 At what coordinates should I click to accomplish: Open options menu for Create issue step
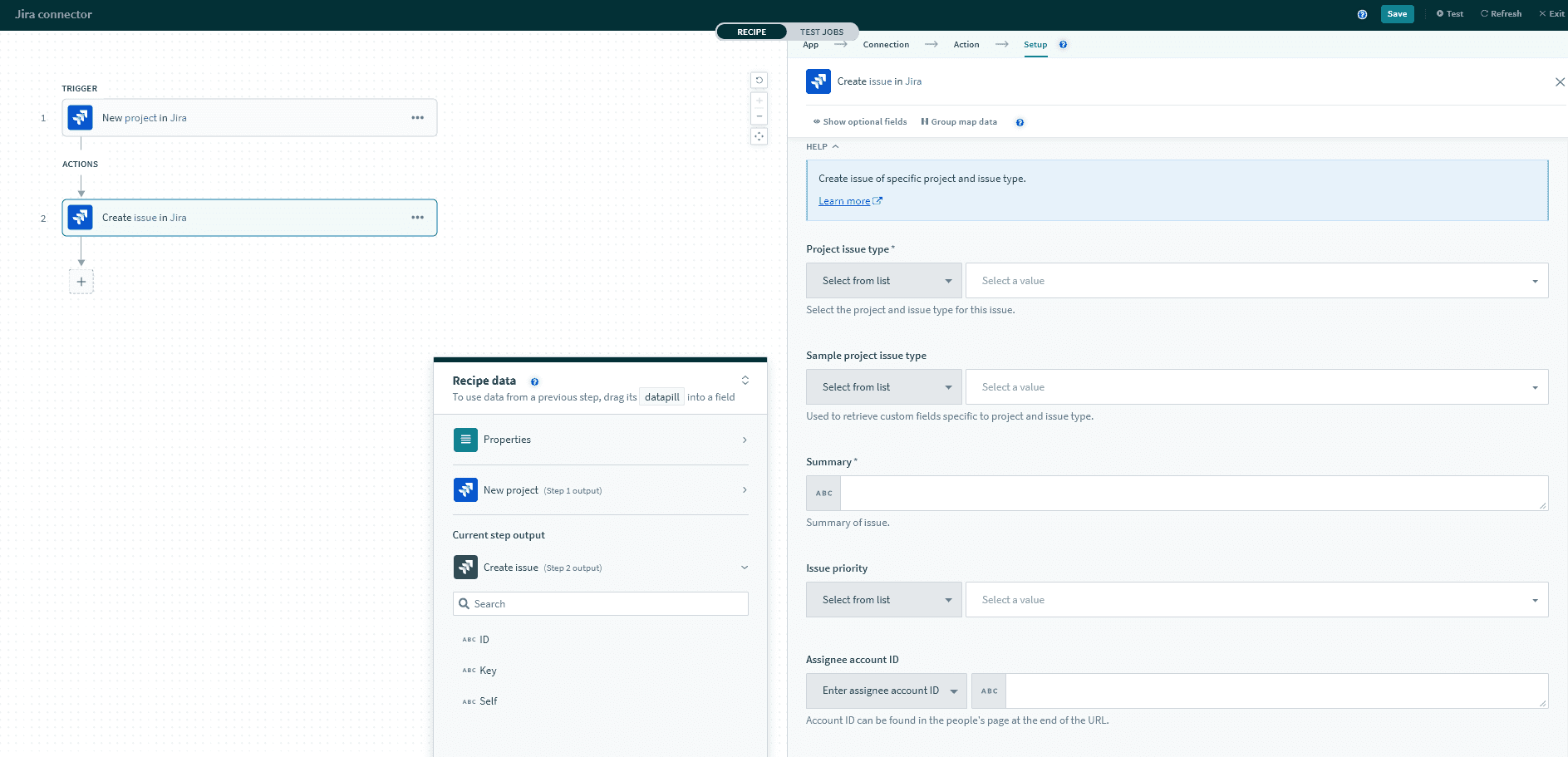click(x=417, y=218)
